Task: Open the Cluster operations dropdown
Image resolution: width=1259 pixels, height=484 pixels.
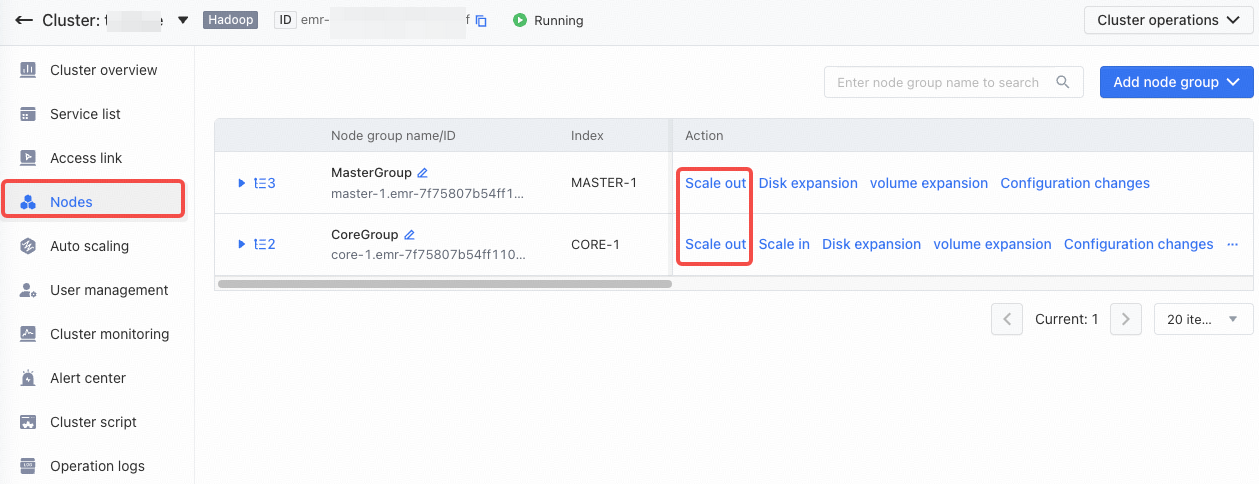Action: (x=1169, y=20)
